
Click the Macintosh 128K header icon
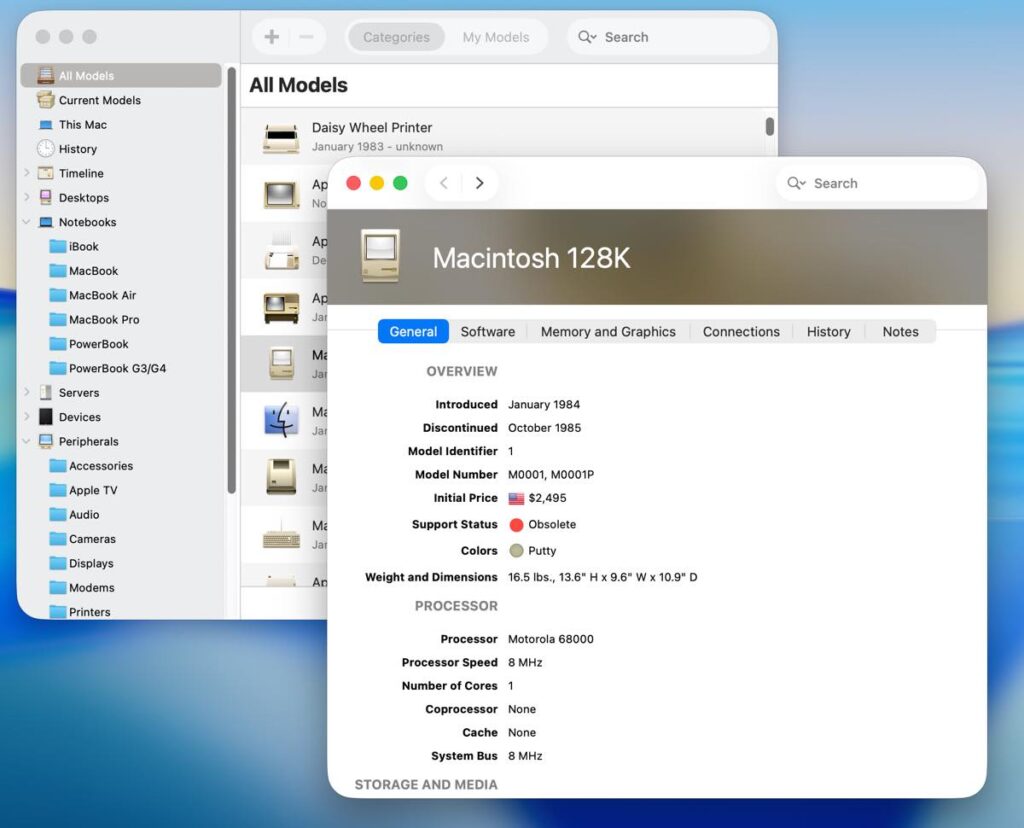380,256
